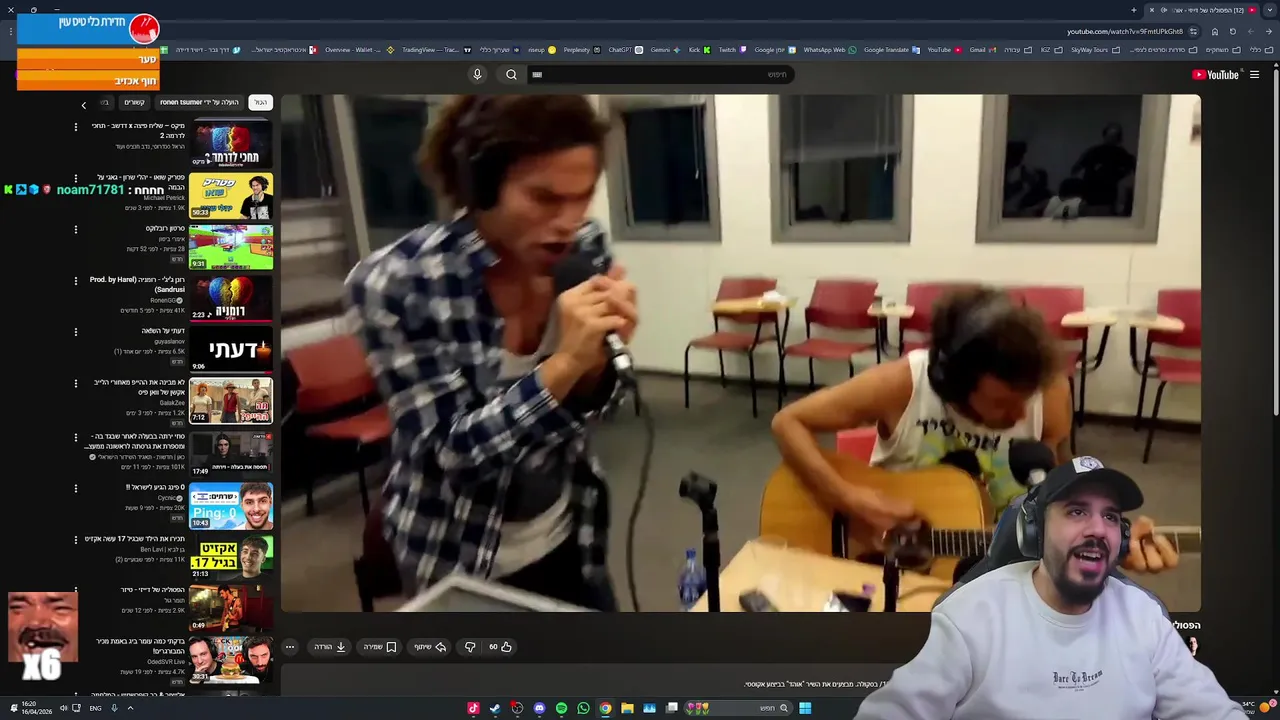Select the קשורים filter chip
1280x720 pixels.
pos(134,102)
